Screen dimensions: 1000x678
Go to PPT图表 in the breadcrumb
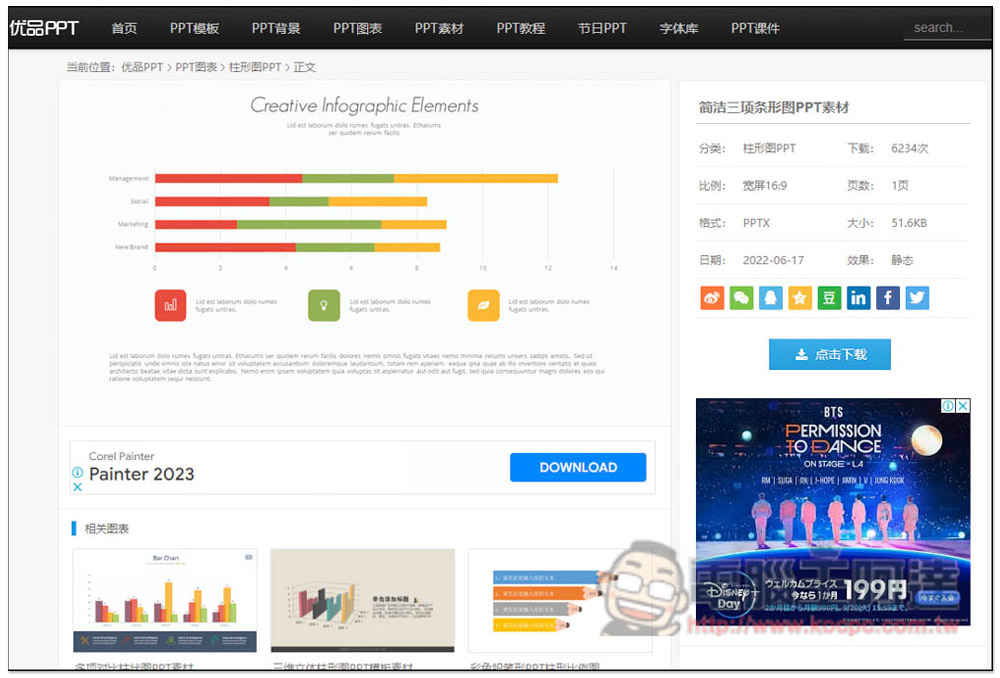point(196,67)
